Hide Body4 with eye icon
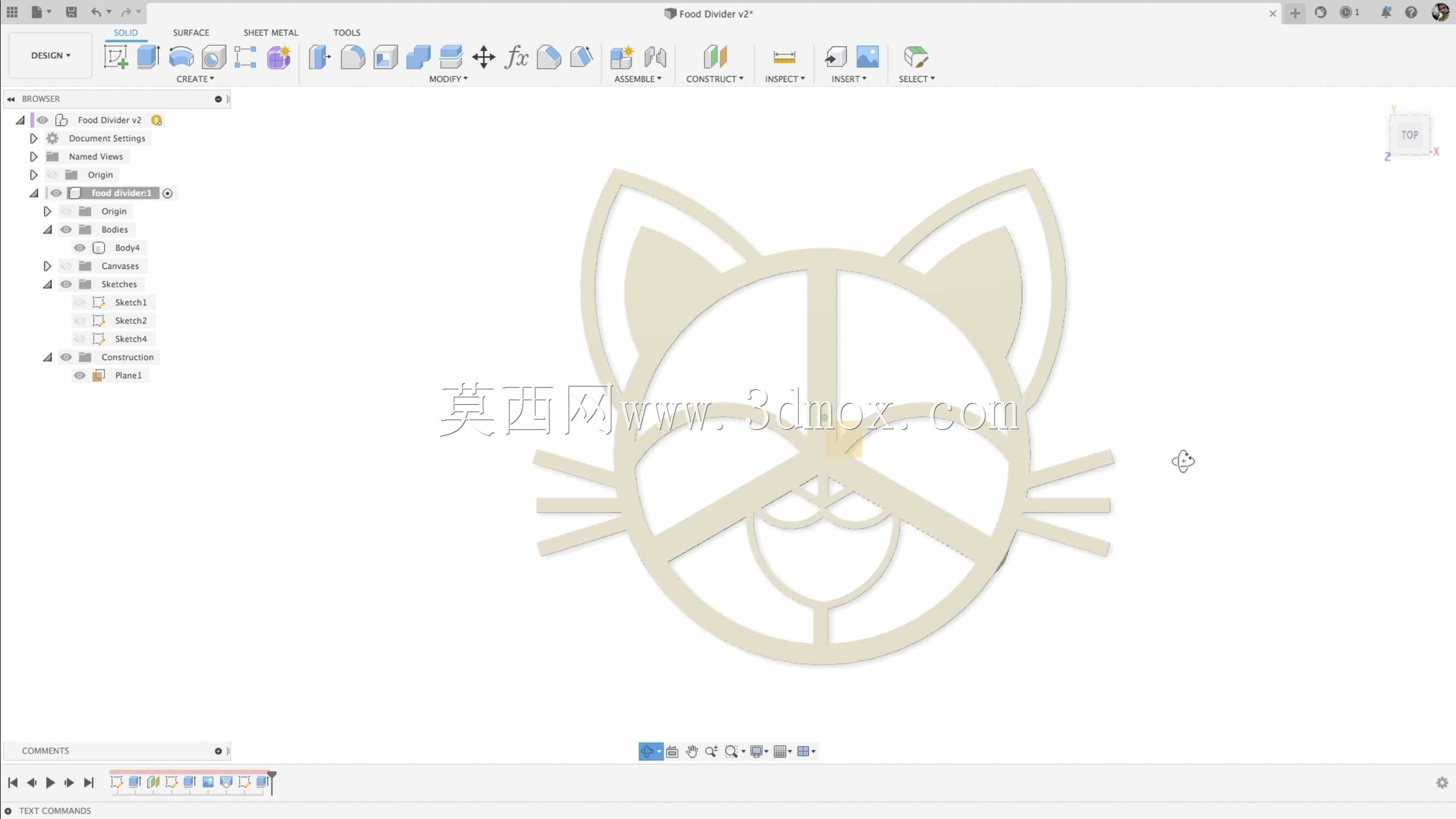Image resolution: width=1456 pixels, height=819 pixels. tap(80, 248)
